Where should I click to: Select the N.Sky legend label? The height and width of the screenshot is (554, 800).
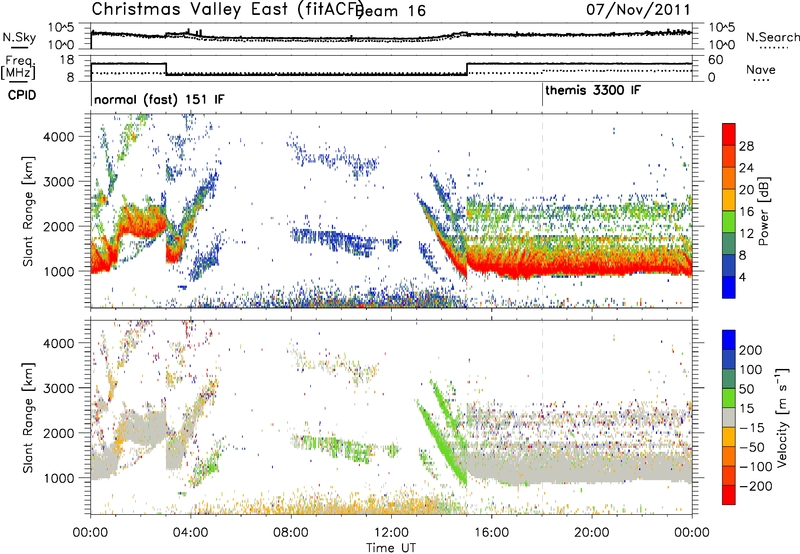[x=19, y=37]
